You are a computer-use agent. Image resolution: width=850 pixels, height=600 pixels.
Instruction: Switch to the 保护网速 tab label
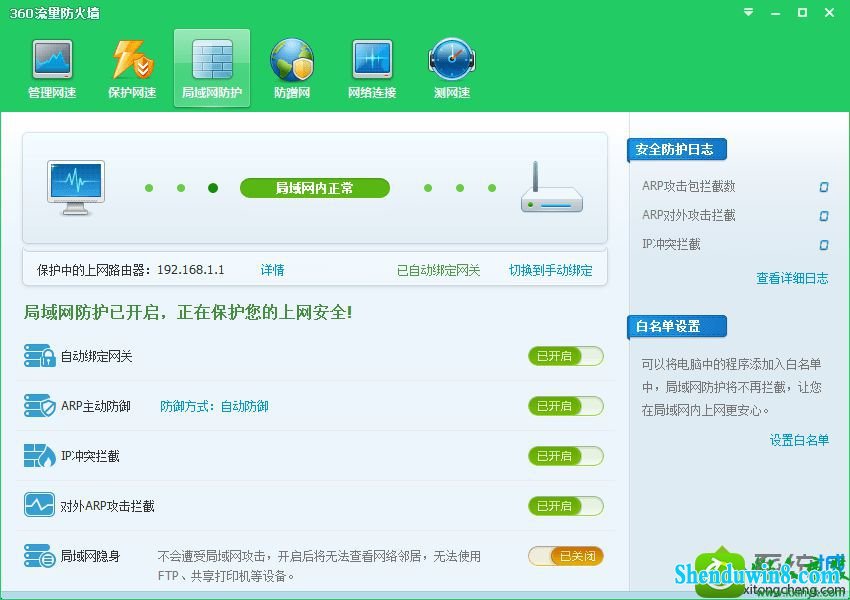pyautogui.click(x=132, y=93)
